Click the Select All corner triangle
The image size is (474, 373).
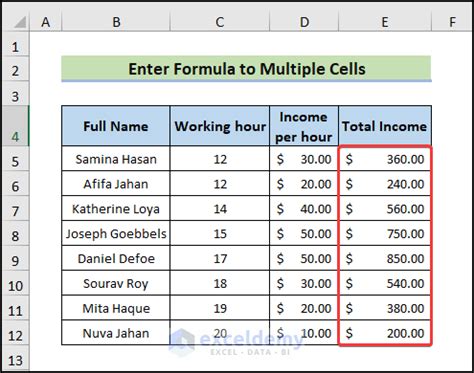coord(20,22)
